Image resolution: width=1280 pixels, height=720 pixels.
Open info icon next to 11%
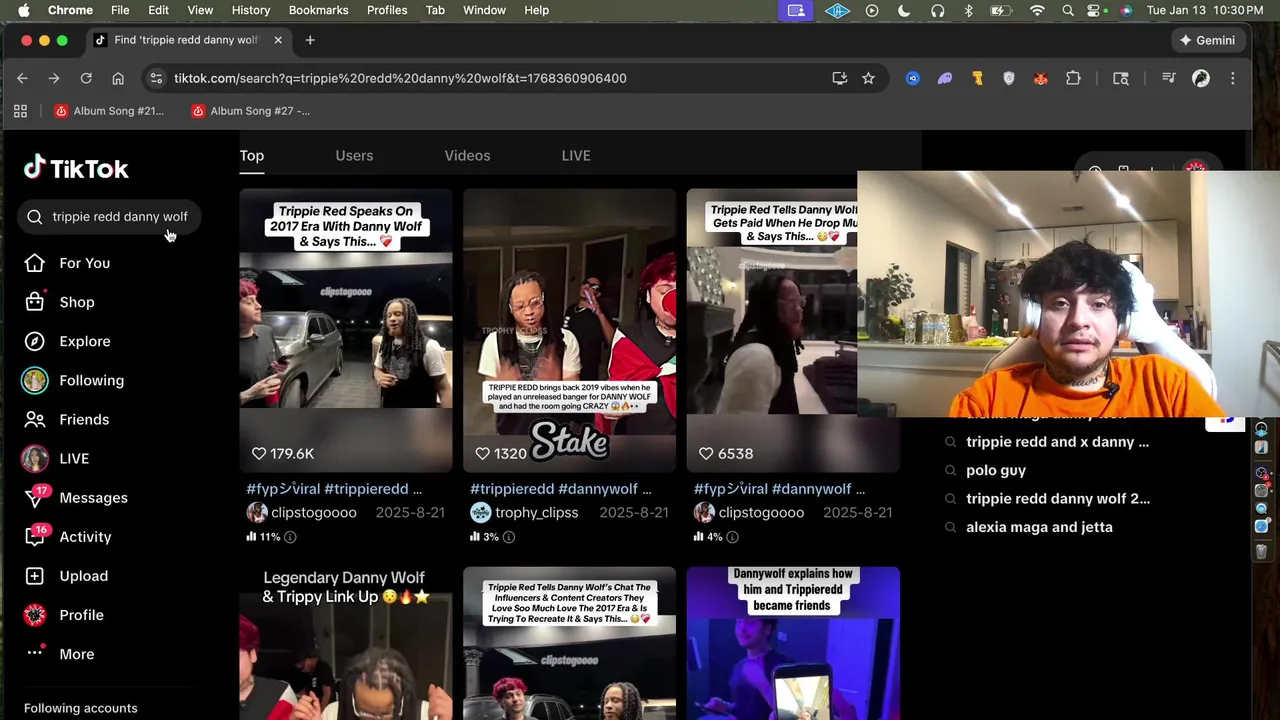click(290, 537)
